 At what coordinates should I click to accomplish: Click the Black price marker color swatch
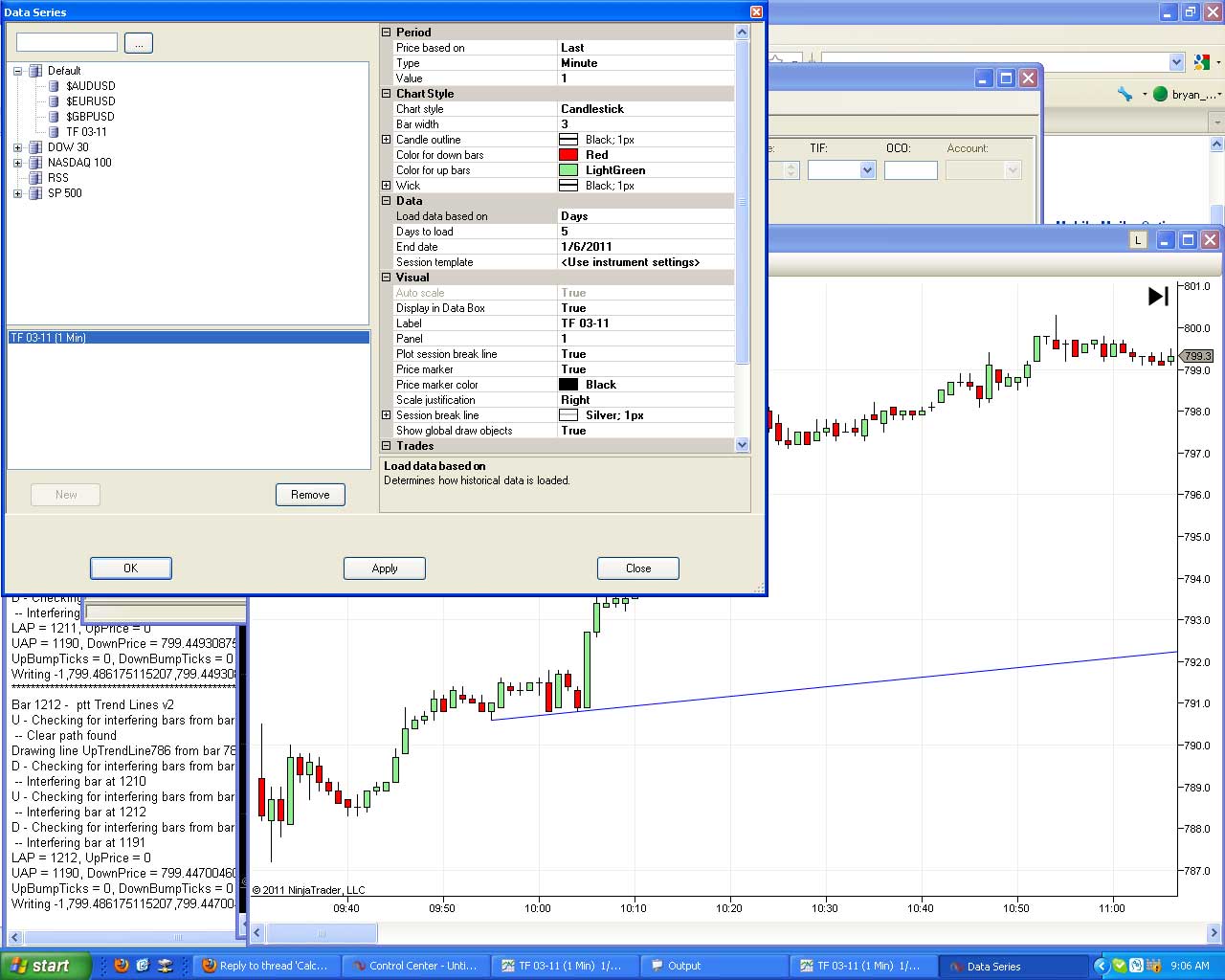[x=568, y=385]
